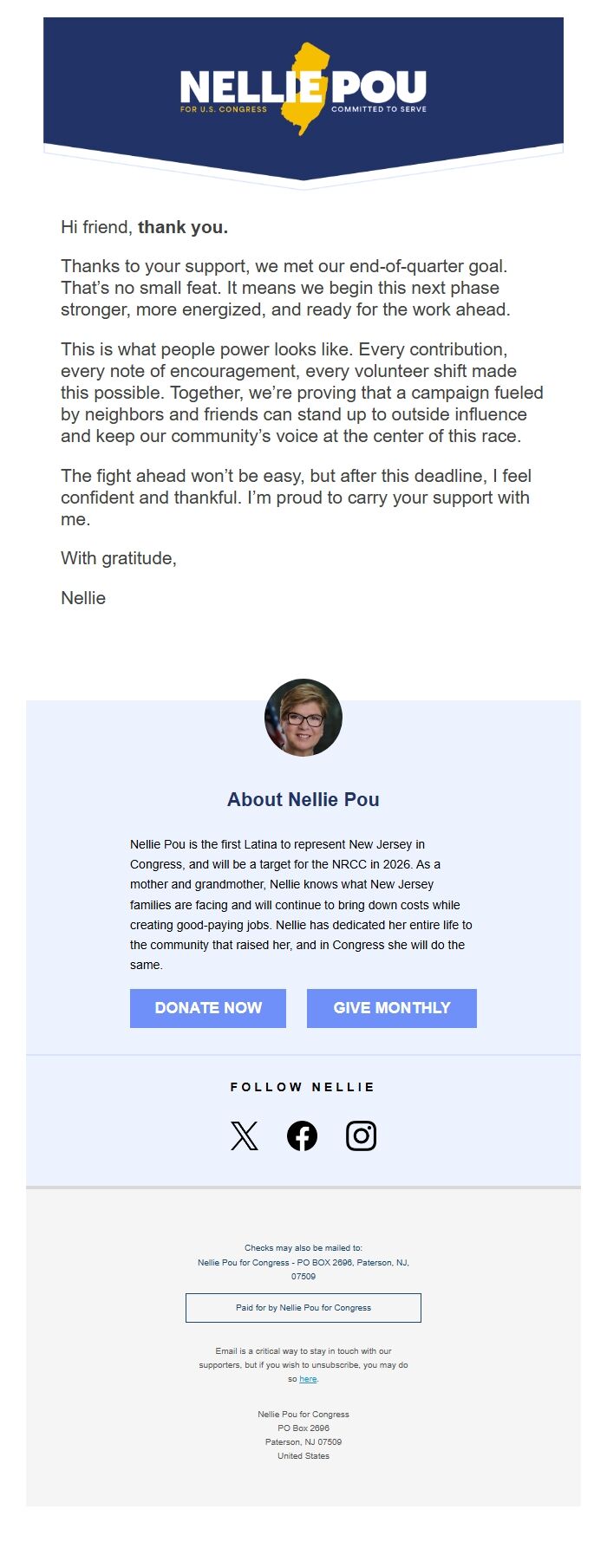Click "United States" in the footer address
This screenshot has height=1568, width=607.
click(303, 1456)
